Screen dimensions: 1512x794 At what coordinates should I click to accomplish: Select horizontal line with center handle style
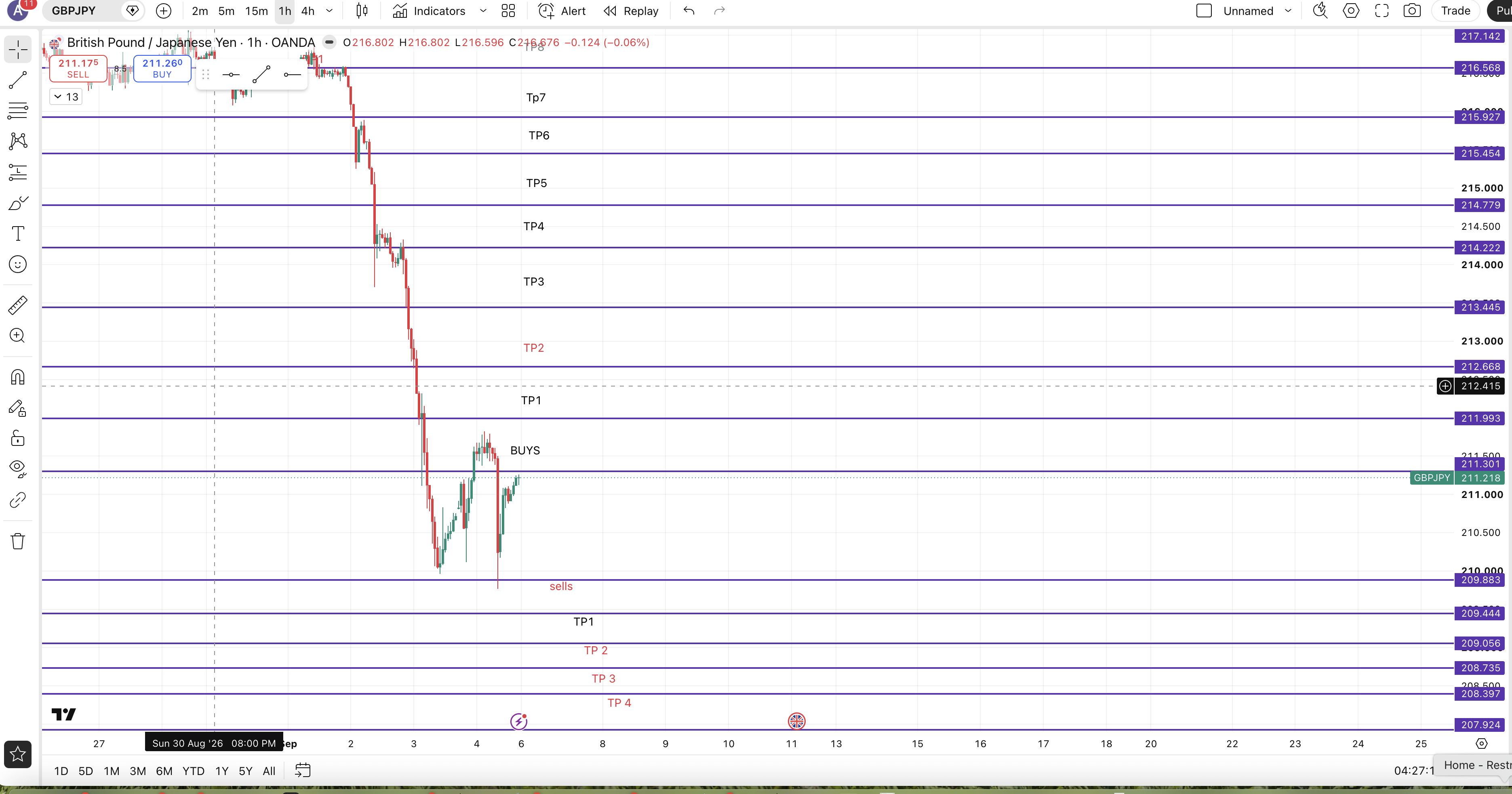pyautogui.click(x=231, y=75)
